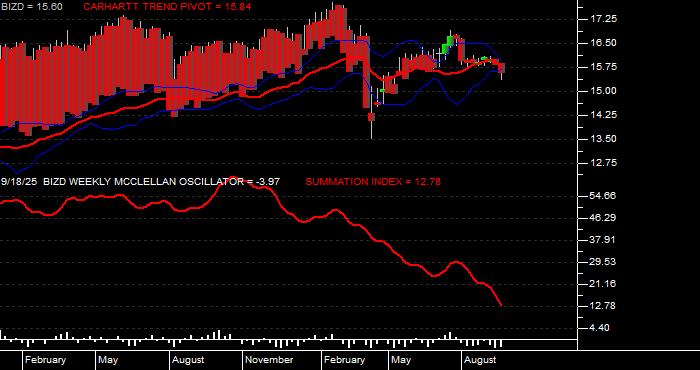This screenshot has width=700, height=370.
Task: Click the 14.25 price axis value
Action: point(605,115)
